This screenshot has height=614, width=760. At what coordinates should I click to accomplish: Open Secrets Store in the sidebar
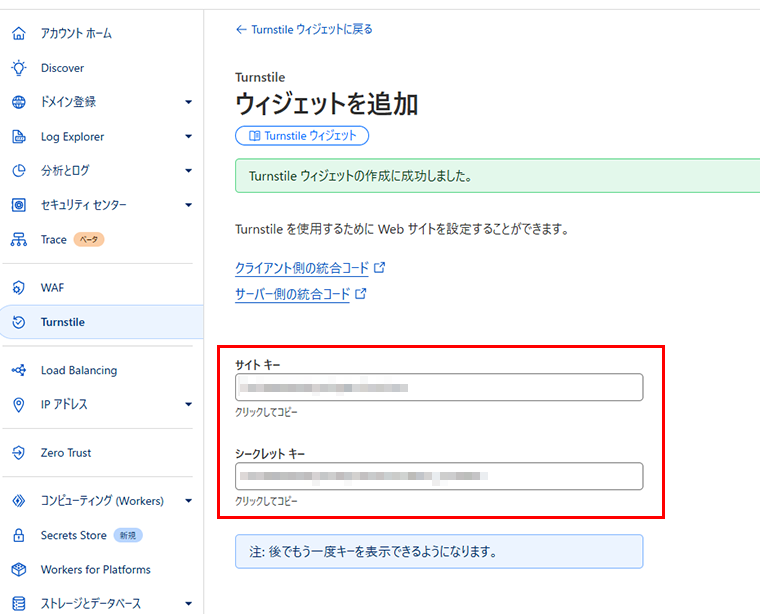(74, 535)
